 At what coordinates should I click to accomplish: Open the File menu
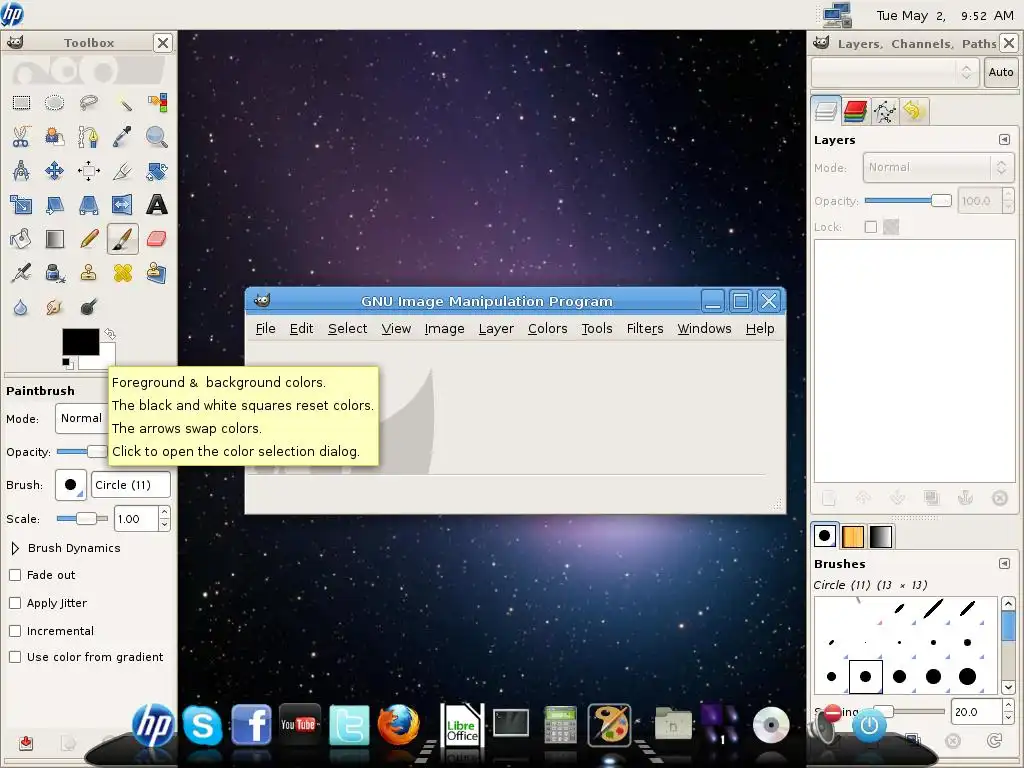(x=265, y=328)
